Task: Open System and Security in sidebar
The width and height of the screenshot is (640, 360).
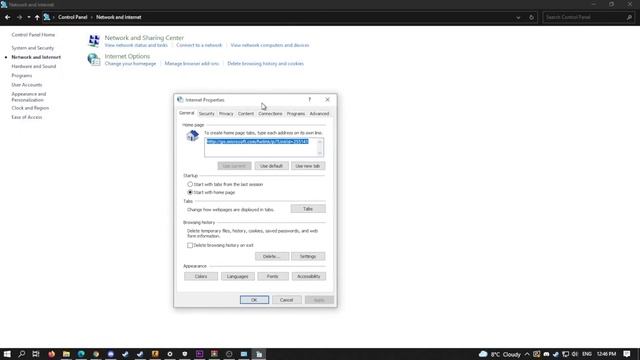Action: (x=33, y=48)
